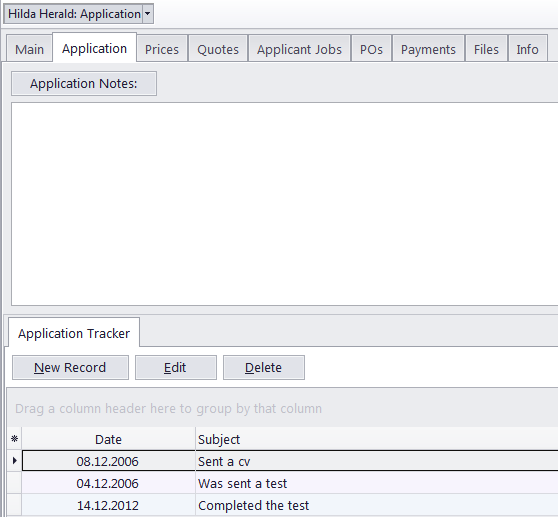
Task: Select the 'Sent a cv' subject cell
Action: pos(377,461)
